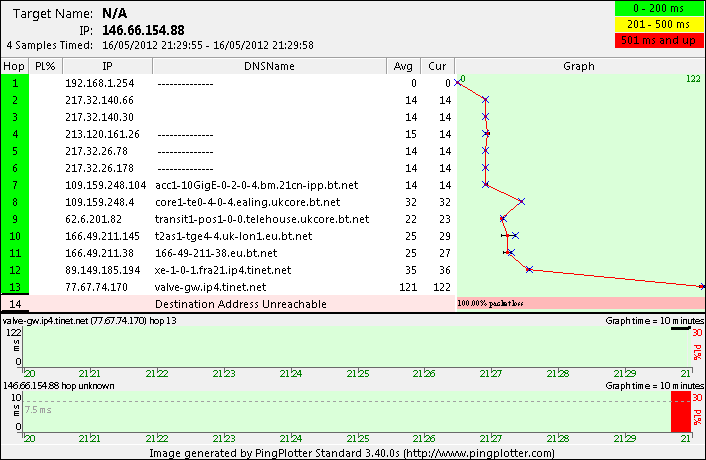Click 21:25 label on hop 13 timeline

click(x=358, y=374)
